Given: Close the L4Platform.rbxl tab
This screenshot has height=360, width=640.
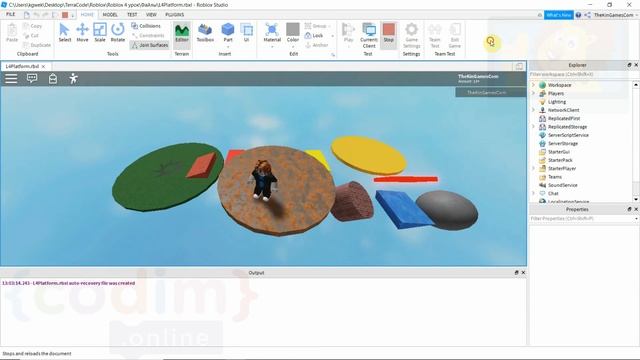Looking at the screenshot, I should click(x=43, y=66).
